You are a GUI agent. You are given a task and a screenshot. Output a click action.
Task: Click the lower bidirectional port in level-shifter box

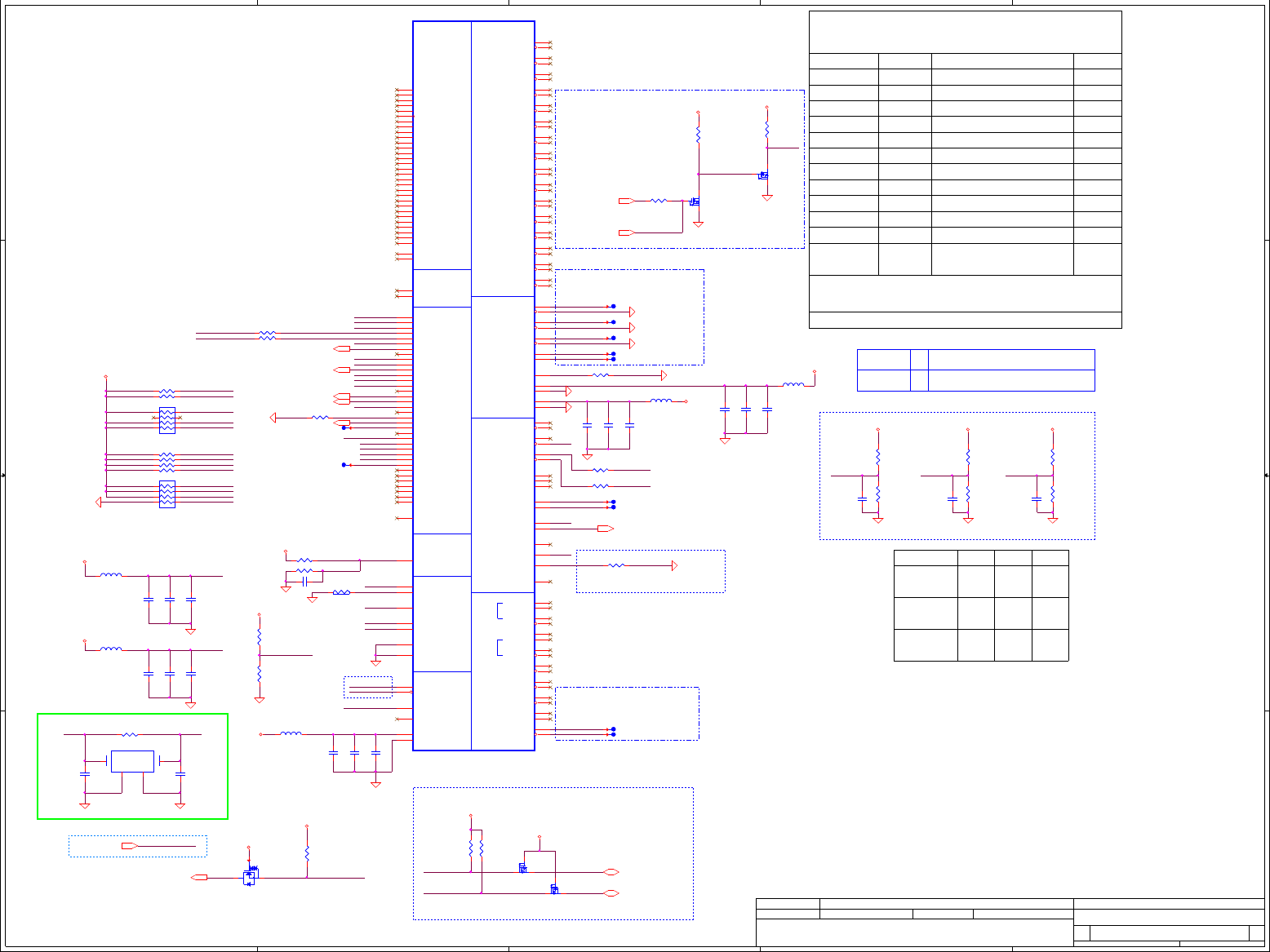click(611, 893)
